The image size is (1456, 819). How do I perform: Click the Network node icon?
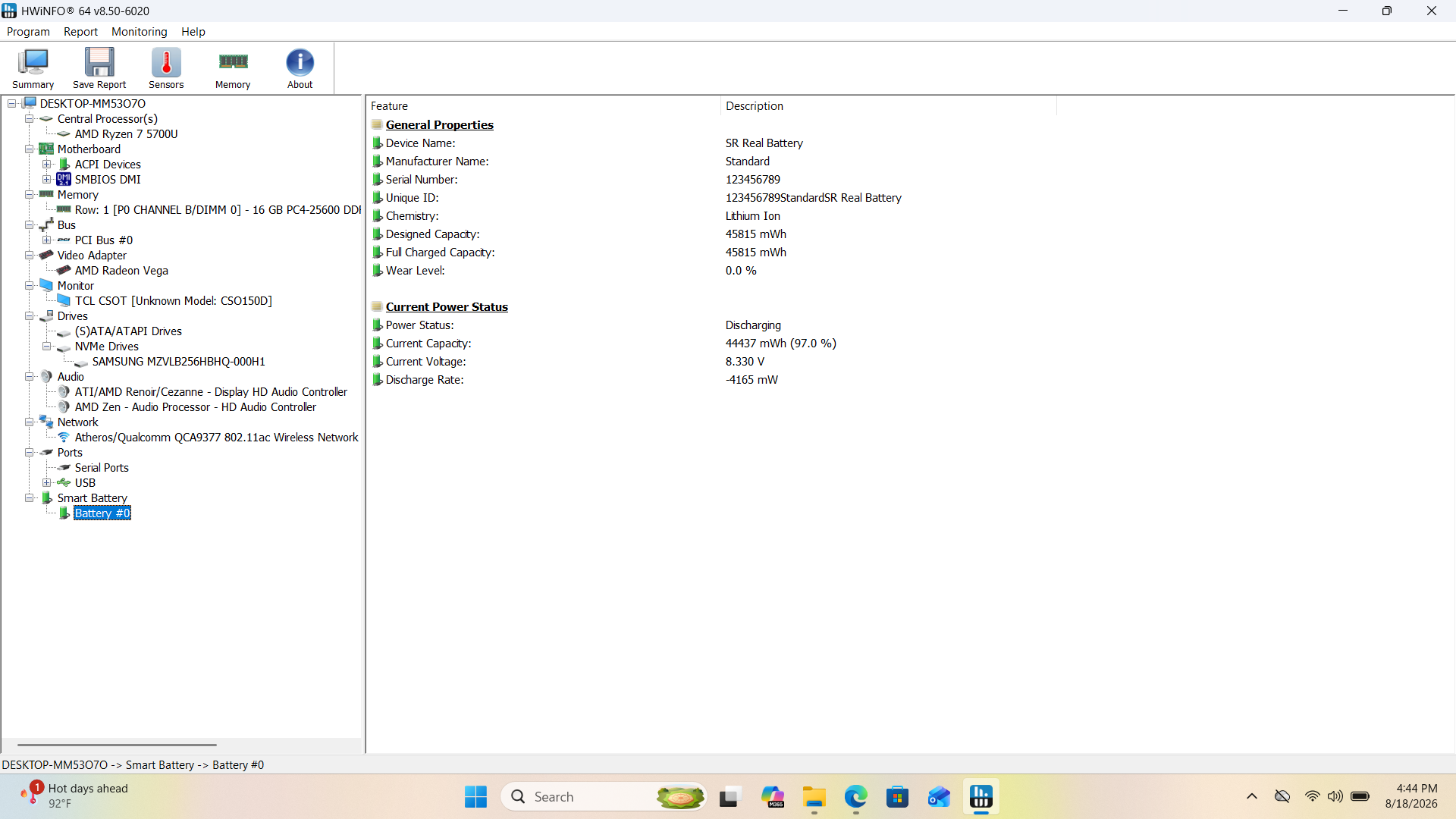point(46,422)
